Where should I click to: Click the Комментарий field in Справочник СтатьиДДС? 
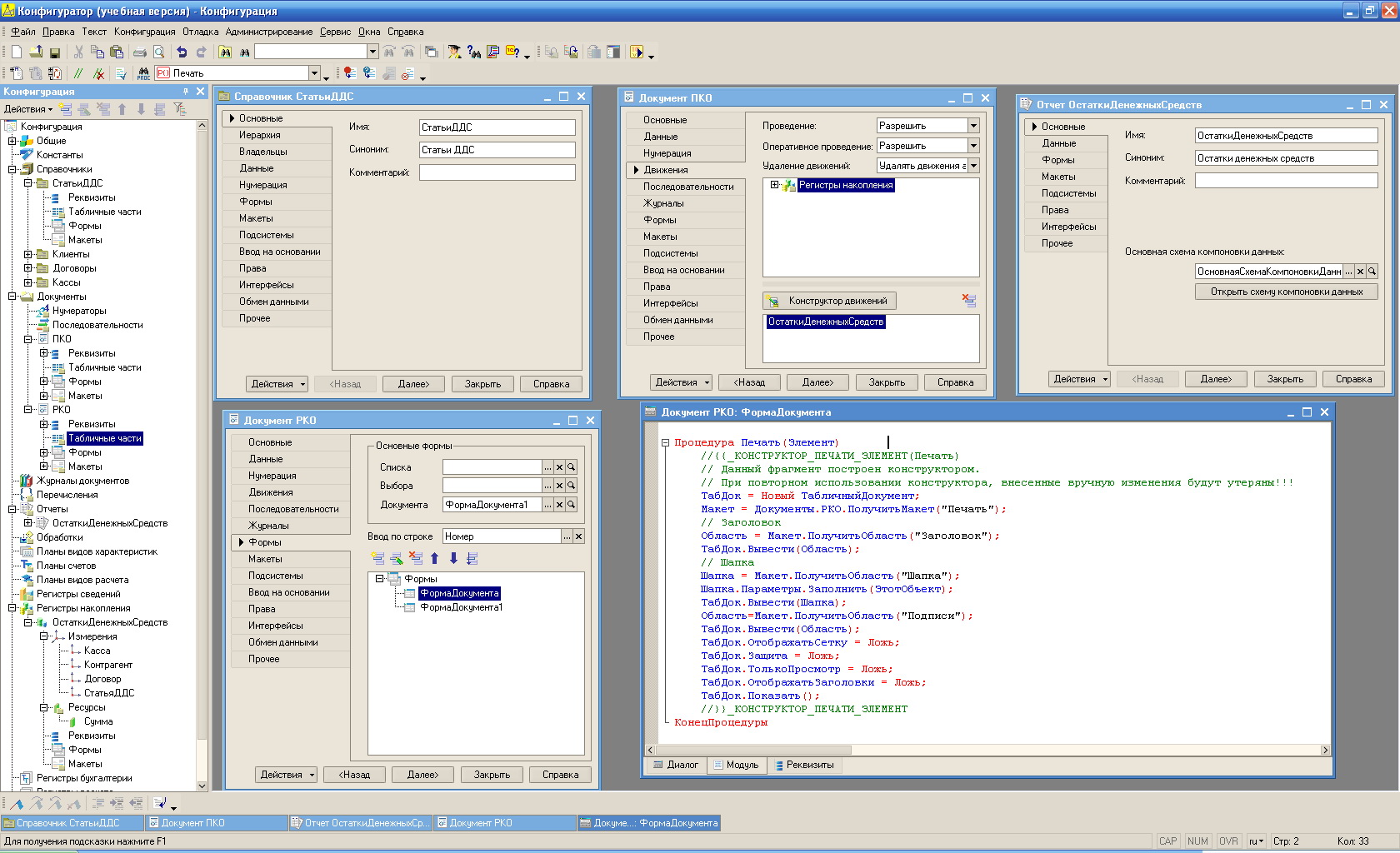pos(497,172)
